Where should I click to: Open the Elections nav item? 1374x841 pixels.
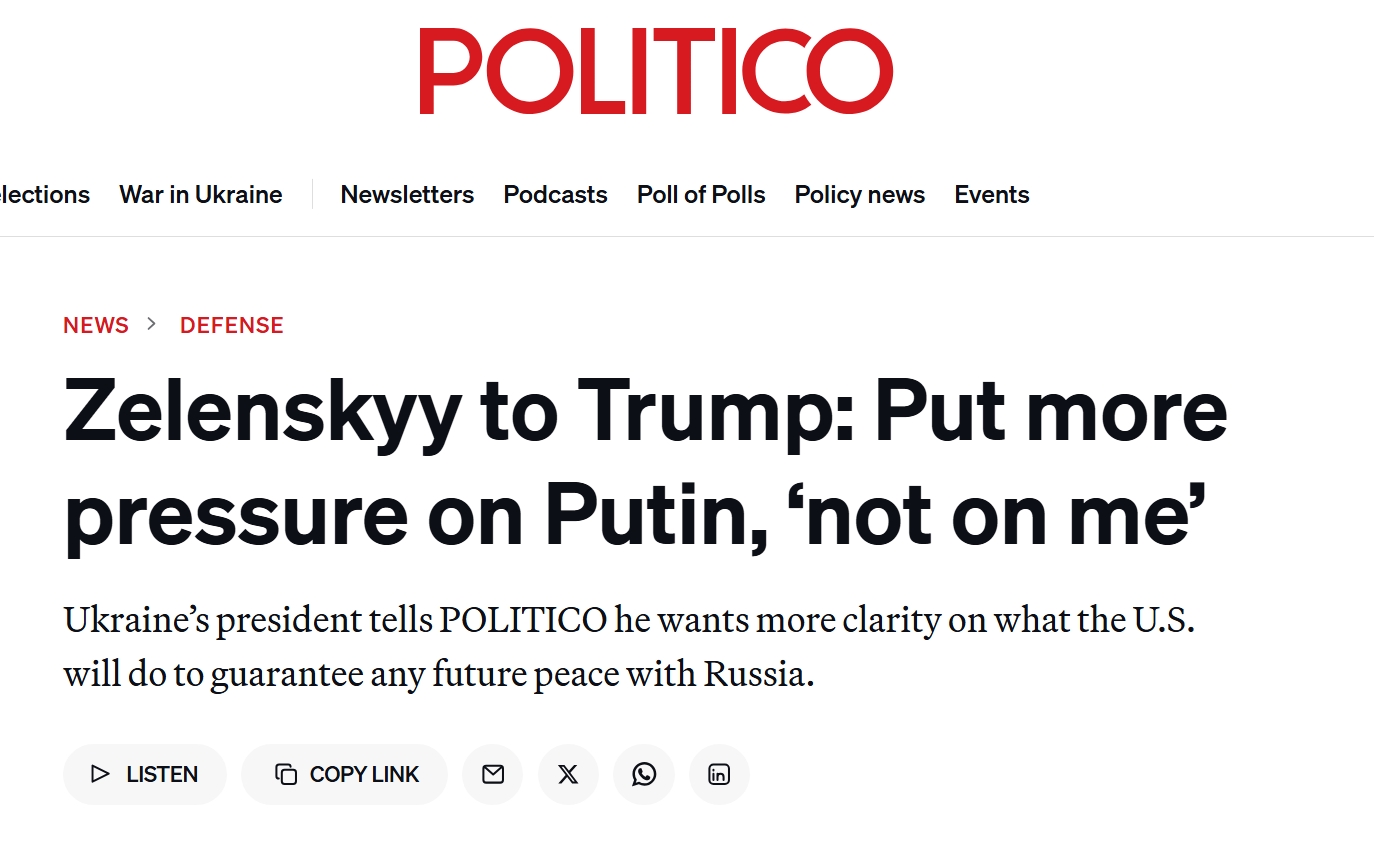(44, 194)
